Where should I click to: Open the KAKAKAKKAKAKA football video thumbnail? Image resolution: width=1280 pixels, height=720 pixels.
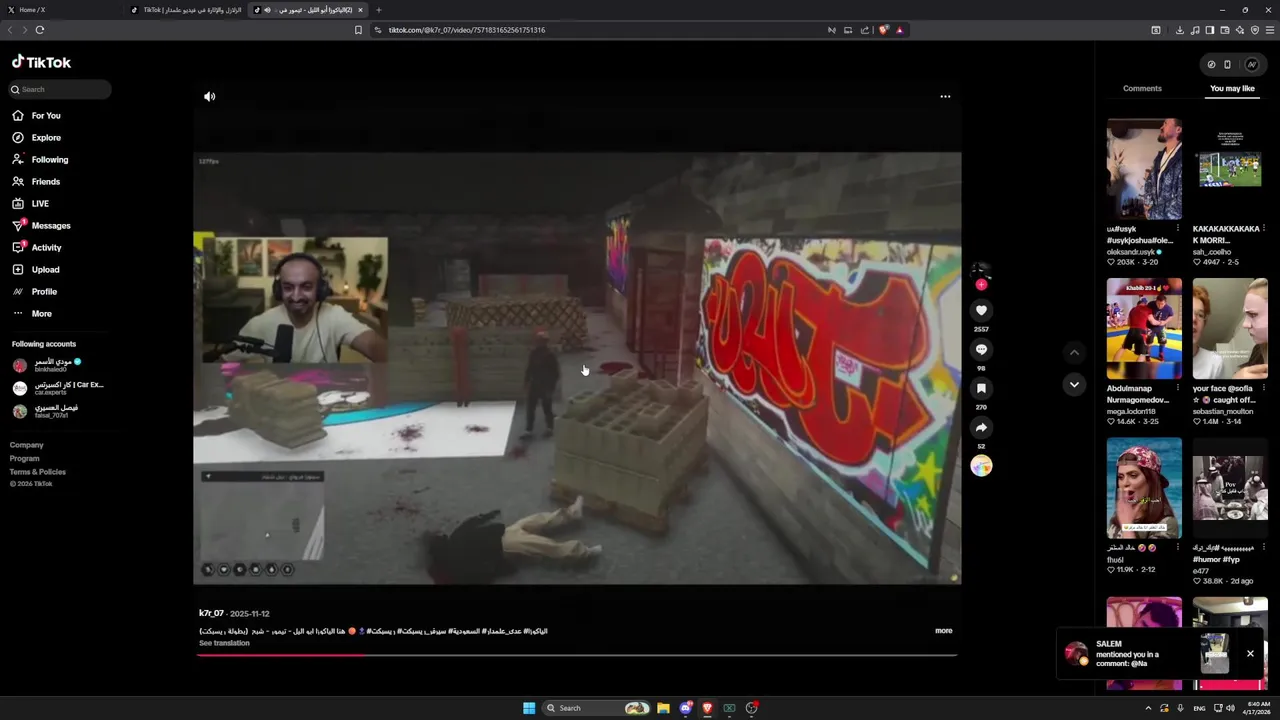pyautogui.click(x=1230, y=169)
